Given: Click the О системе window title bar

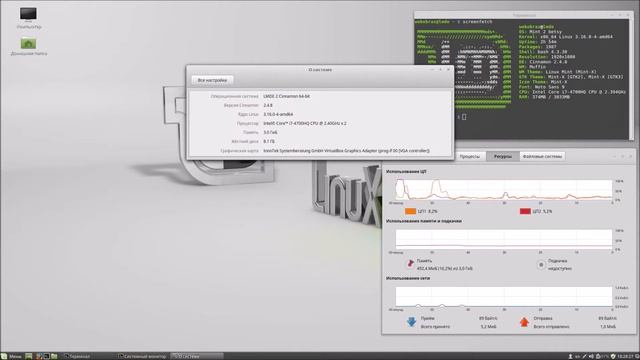Looking at the screenshot, I should [x=320, y=70].
